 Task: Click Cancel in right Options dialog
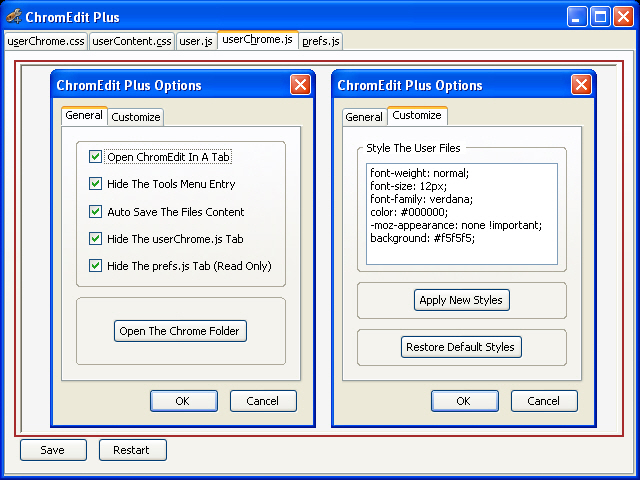544,401
